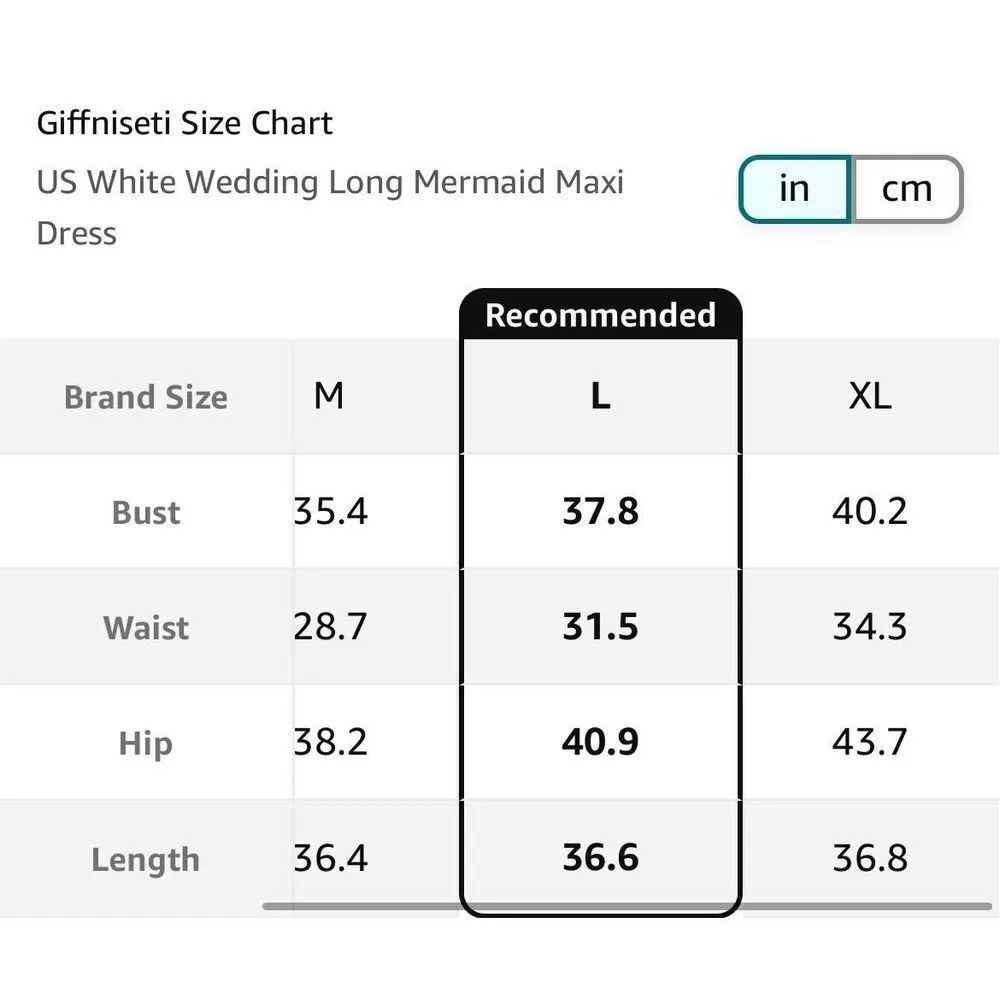Select the XL brand size column header

coord(870,397)
